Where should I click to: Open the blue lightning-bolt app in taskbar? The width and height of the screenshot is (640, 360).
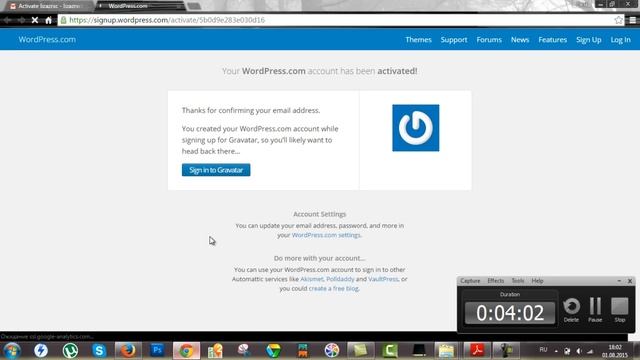(41, 351)
